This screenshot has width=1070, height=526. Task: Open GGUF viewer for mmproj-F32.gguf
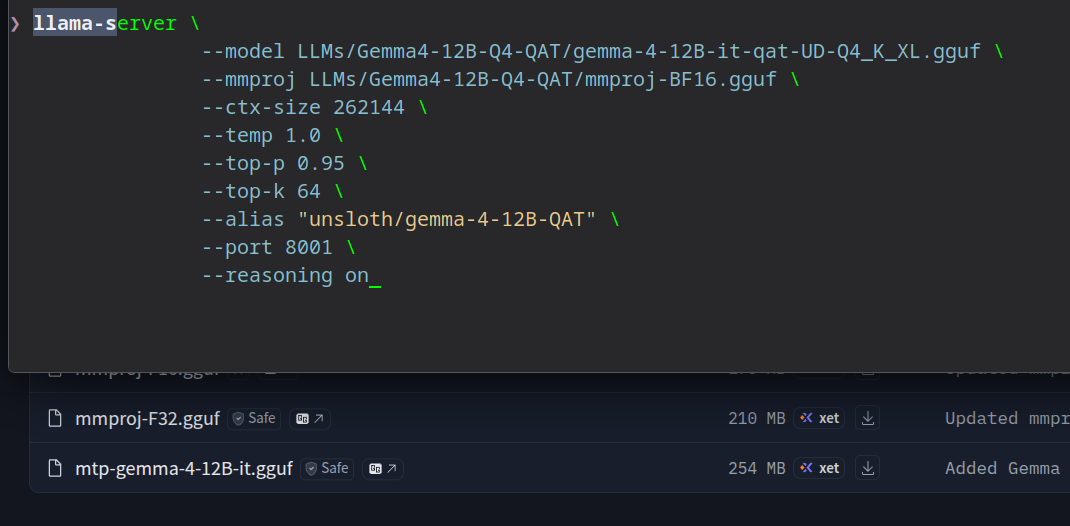point(310,419)
